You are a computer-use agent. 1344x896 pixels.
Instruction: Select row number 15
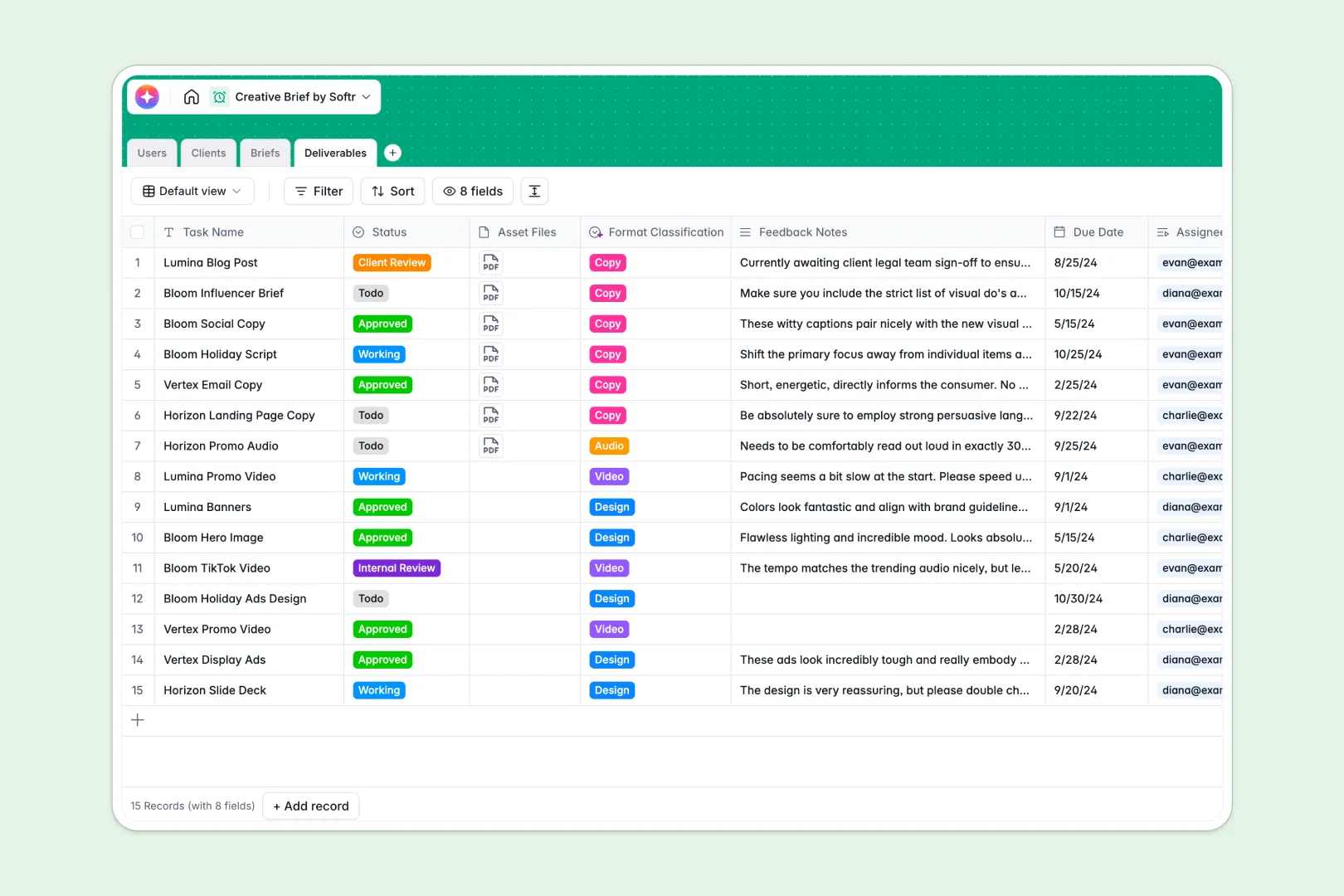pos(138,690)
